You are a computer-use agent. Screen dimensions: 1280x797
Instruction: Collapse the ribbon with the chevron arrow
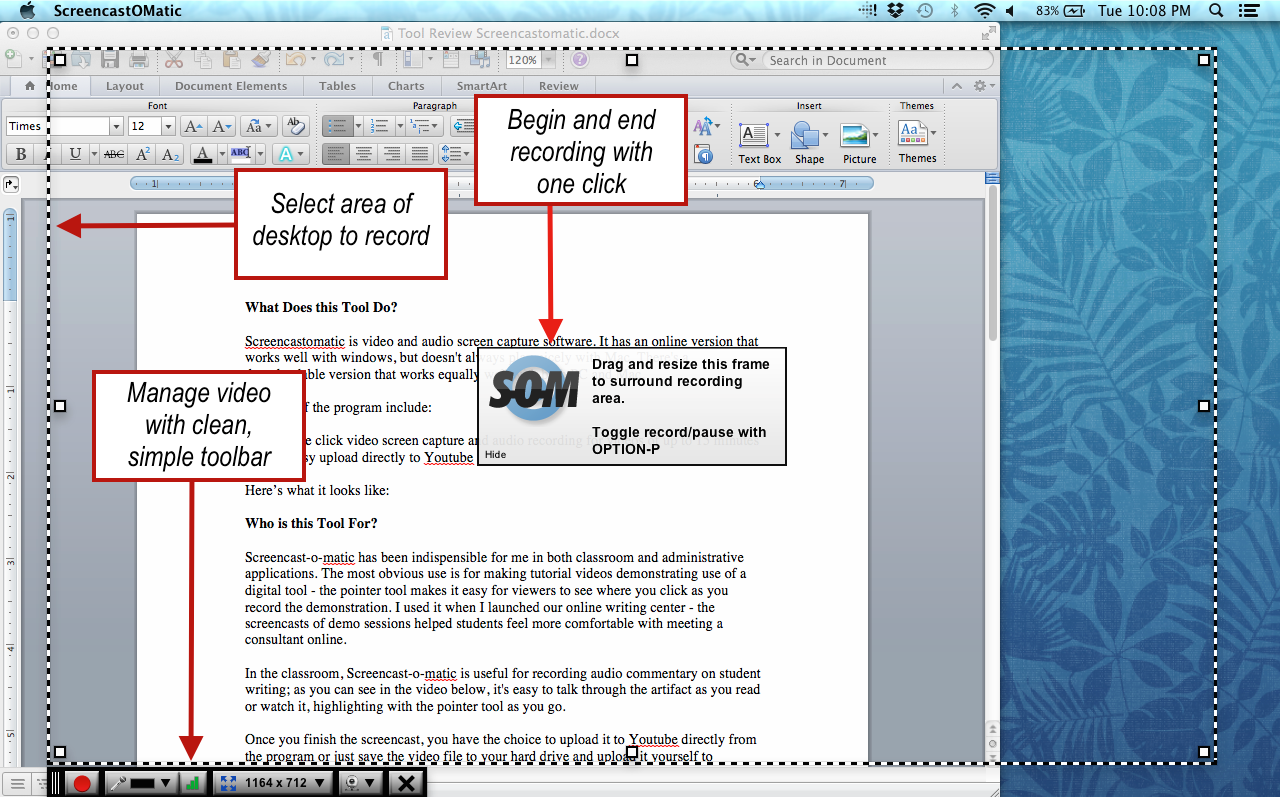(x=958, y=86)
